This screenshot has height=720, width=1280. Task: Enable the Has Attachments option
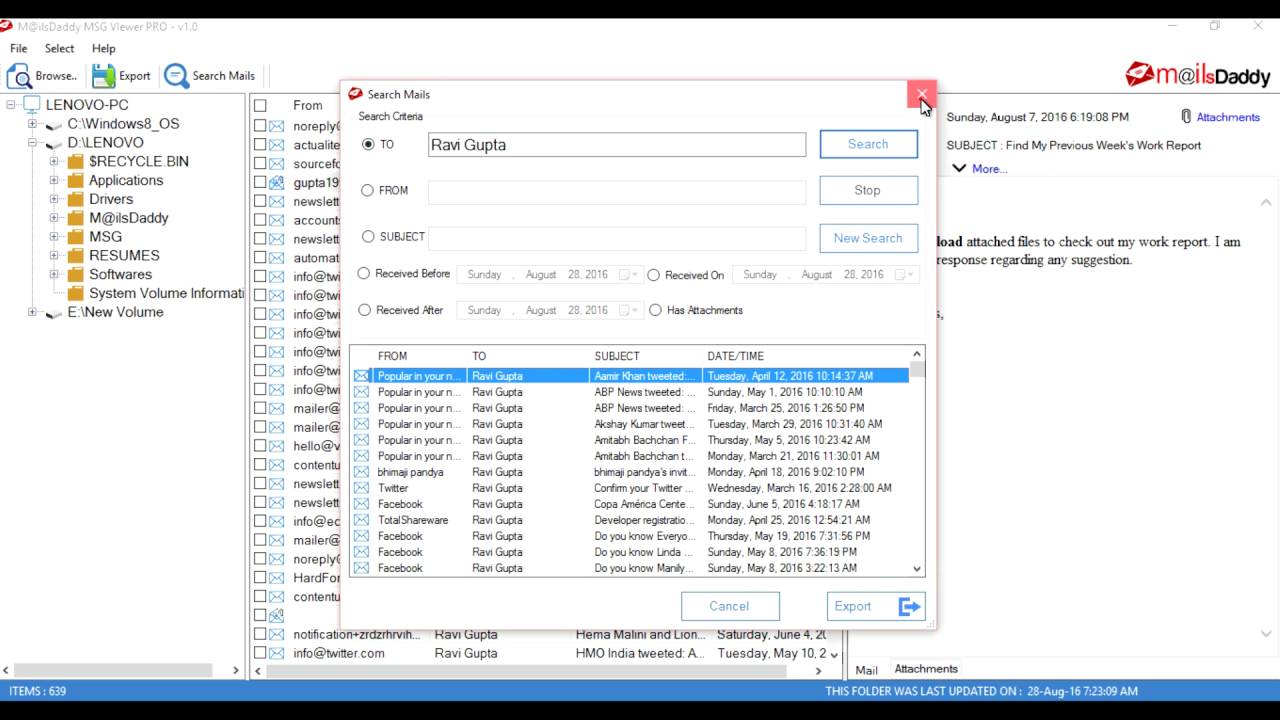pyautogui.click(x=656, y=310)
